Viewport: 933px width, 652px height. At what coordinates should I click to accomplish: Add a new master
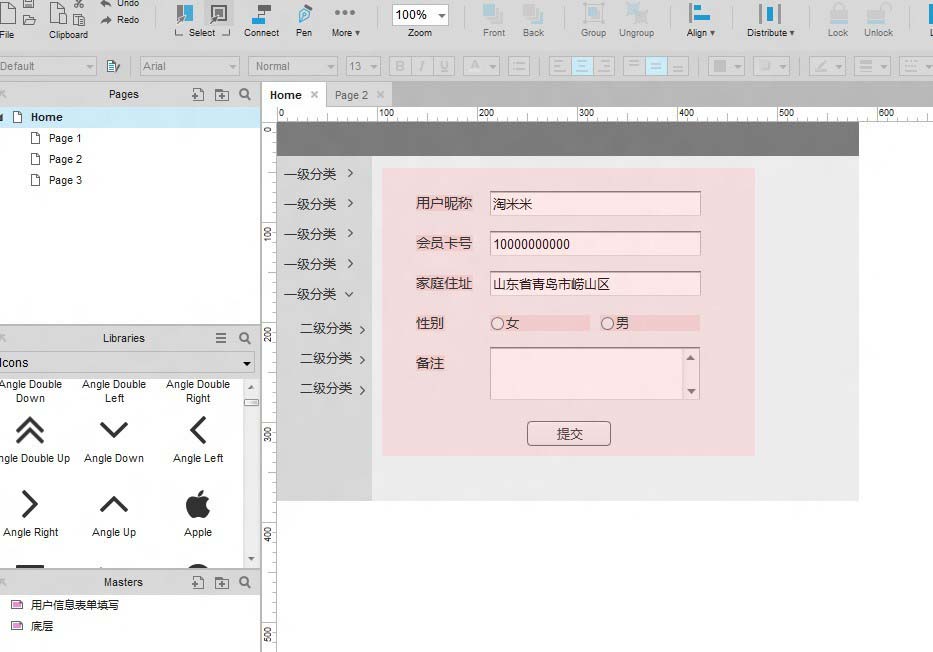tap(198, 582)
